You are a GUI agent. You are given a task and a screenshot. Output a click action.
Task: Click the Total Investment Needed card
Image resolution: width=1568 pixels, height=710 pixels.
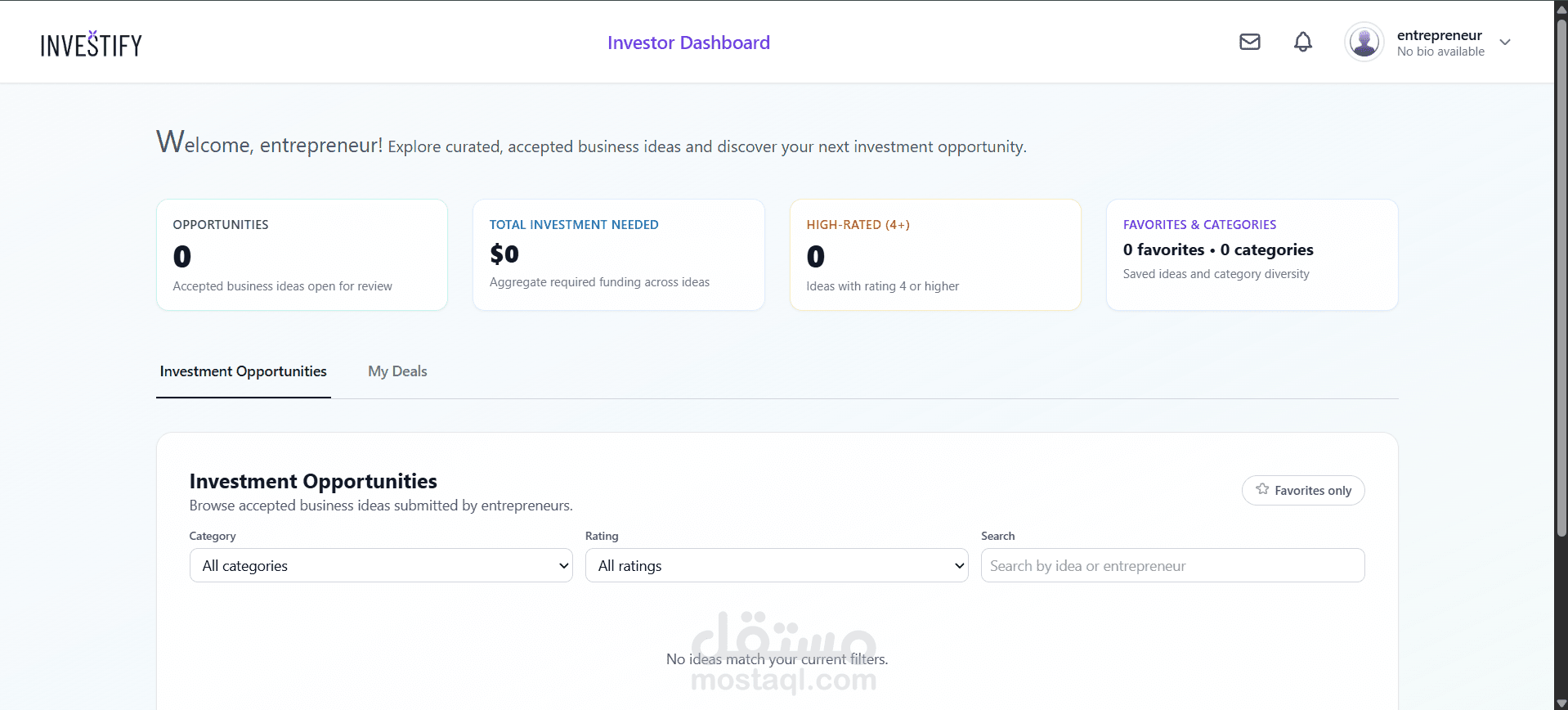point(618,254)
